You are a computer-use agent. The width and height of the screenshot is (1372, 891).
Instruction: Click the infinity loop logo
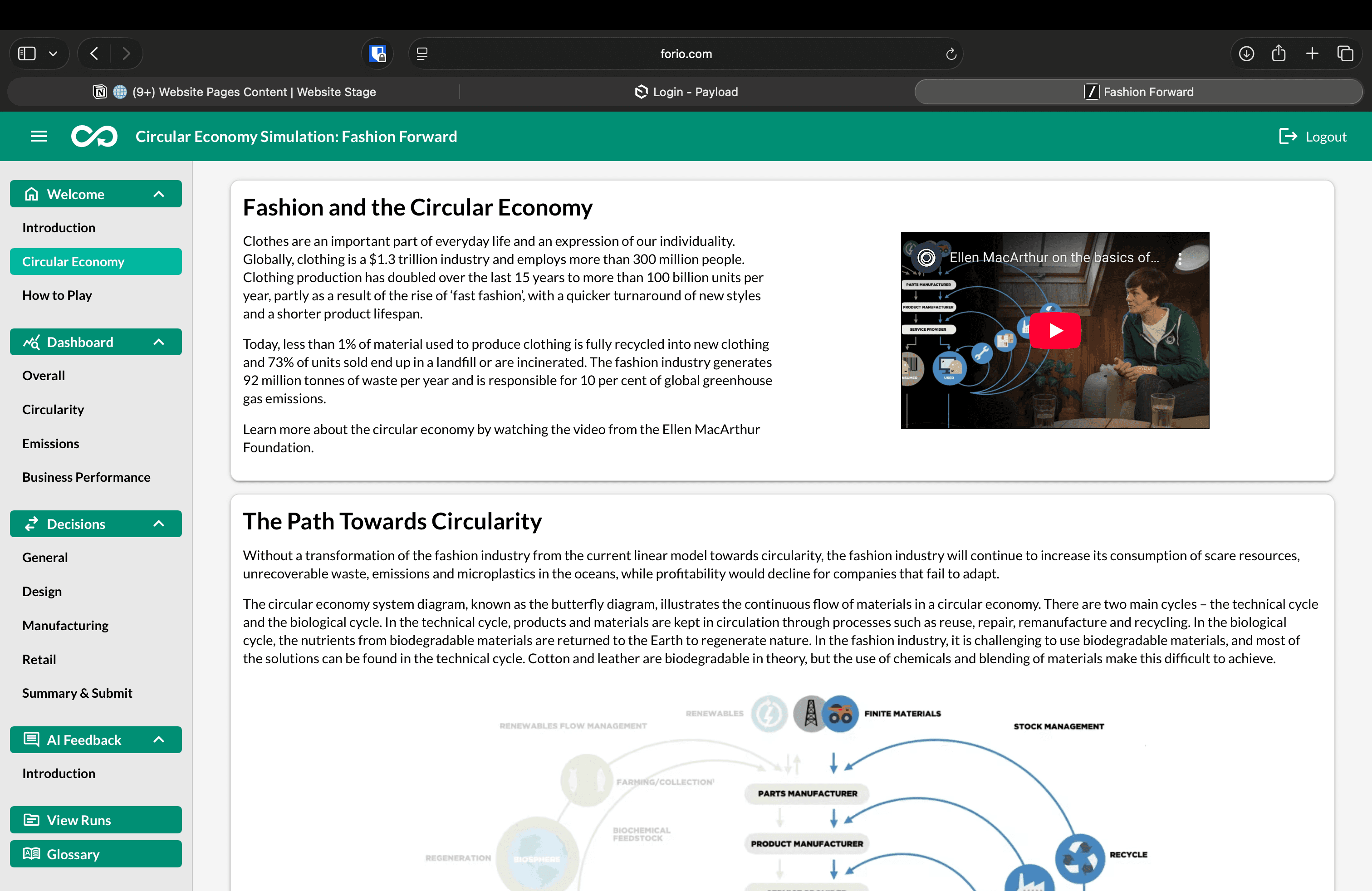click(94, 137)
